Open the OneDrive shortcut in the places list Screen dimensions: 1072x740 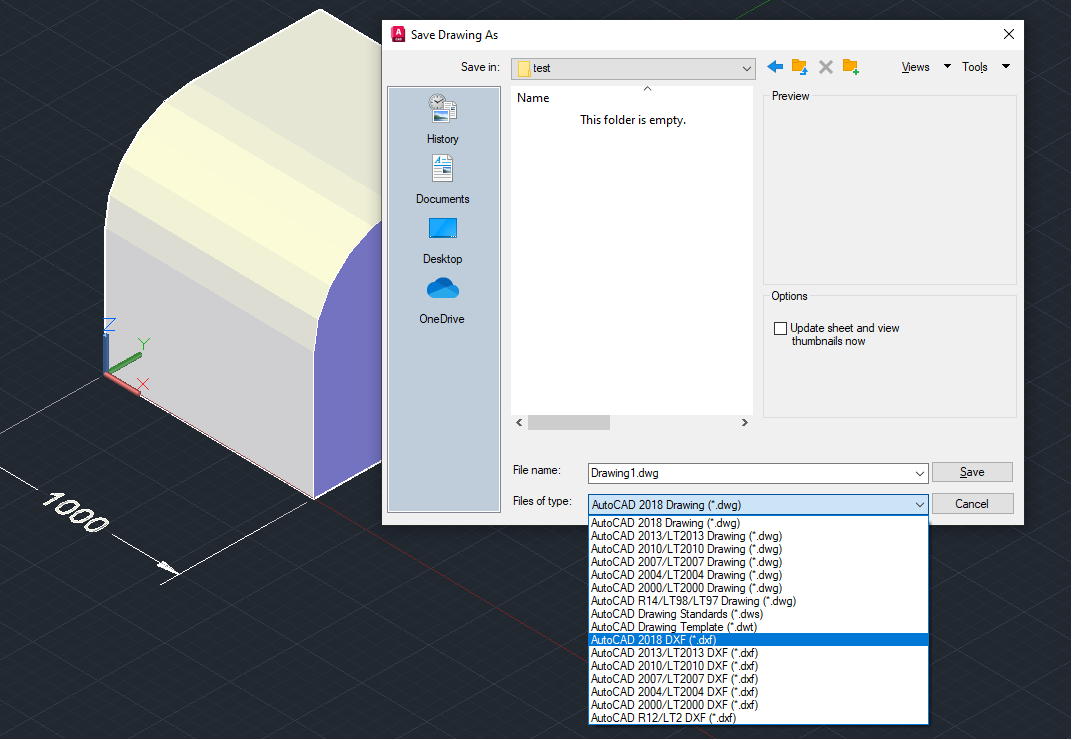442,300
